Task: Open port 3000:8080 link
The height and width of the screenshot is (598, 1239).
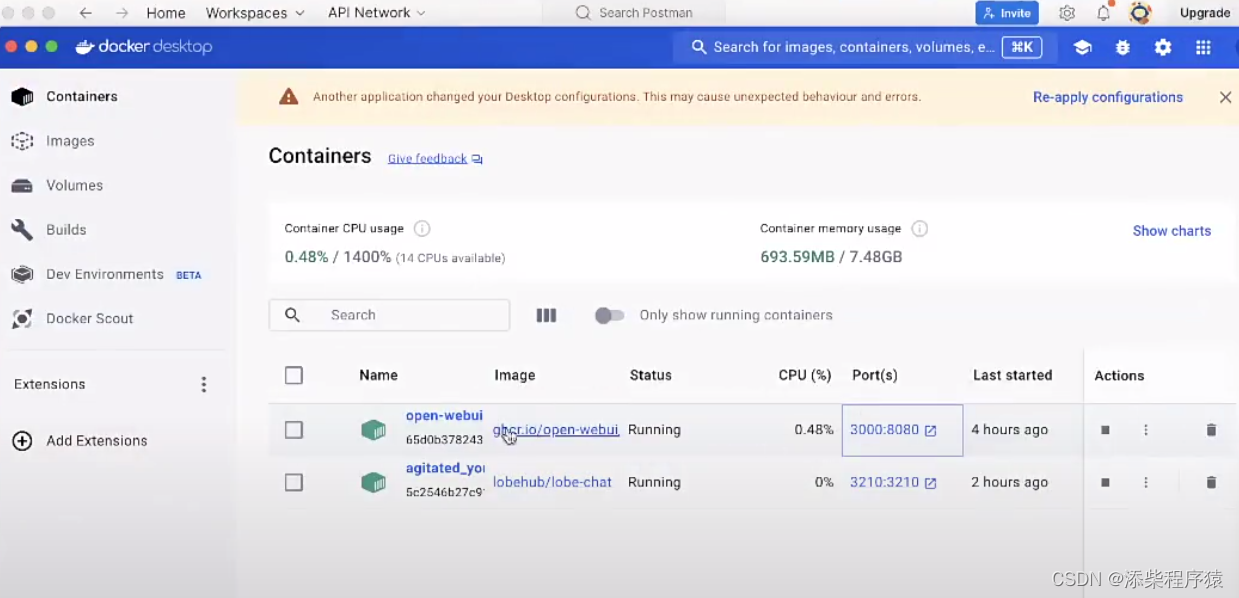Action: [x=893, y=430]
